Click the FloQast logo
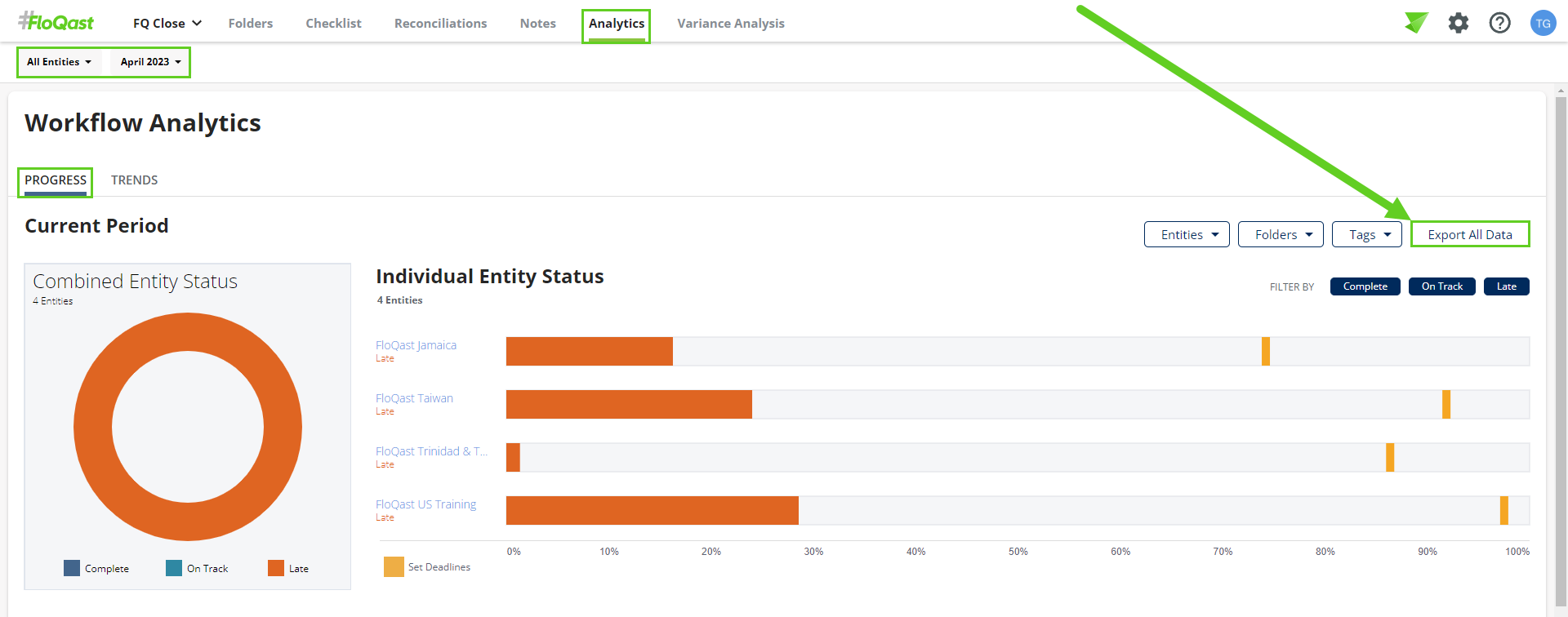 tap(56, 22)
